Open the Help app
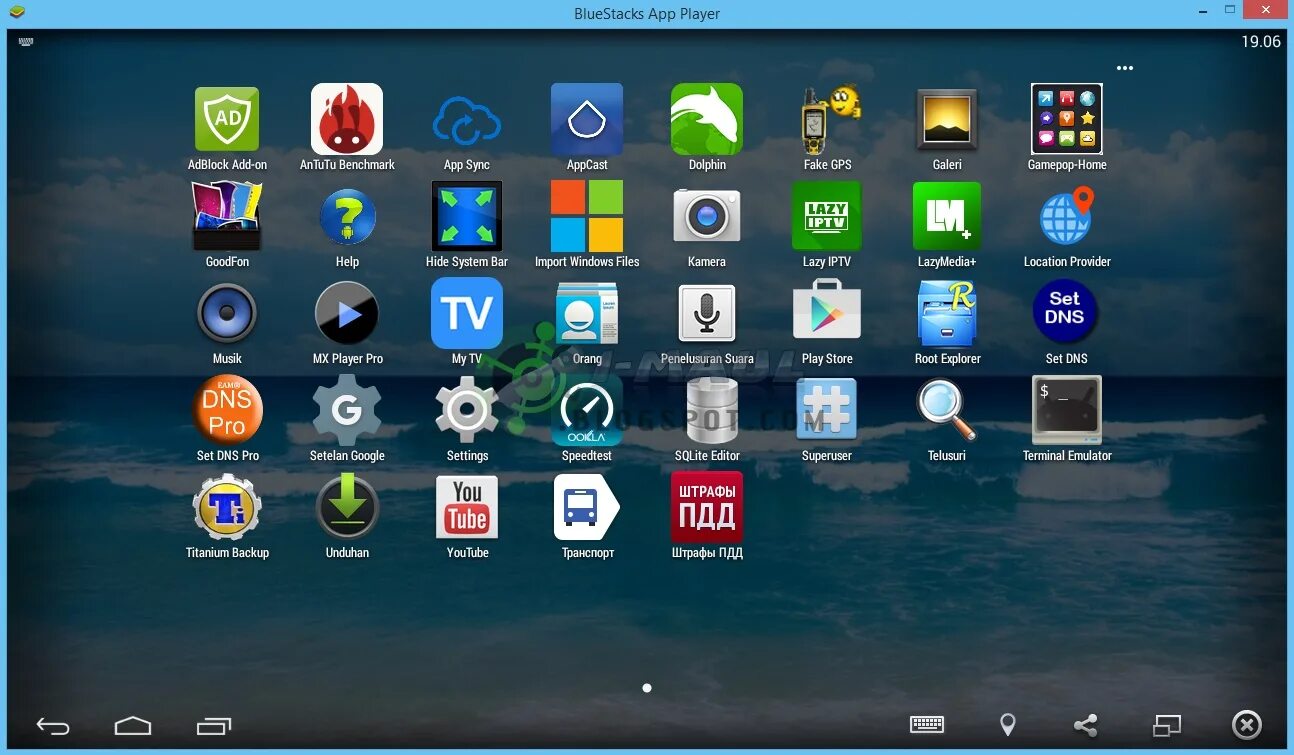 tap(347, 216)
